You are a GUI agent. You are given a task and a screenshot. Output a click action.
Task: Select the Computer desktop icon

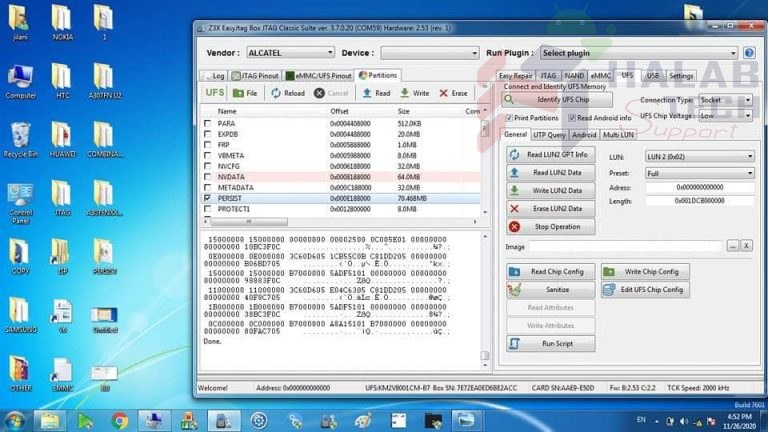click(20, 82)
